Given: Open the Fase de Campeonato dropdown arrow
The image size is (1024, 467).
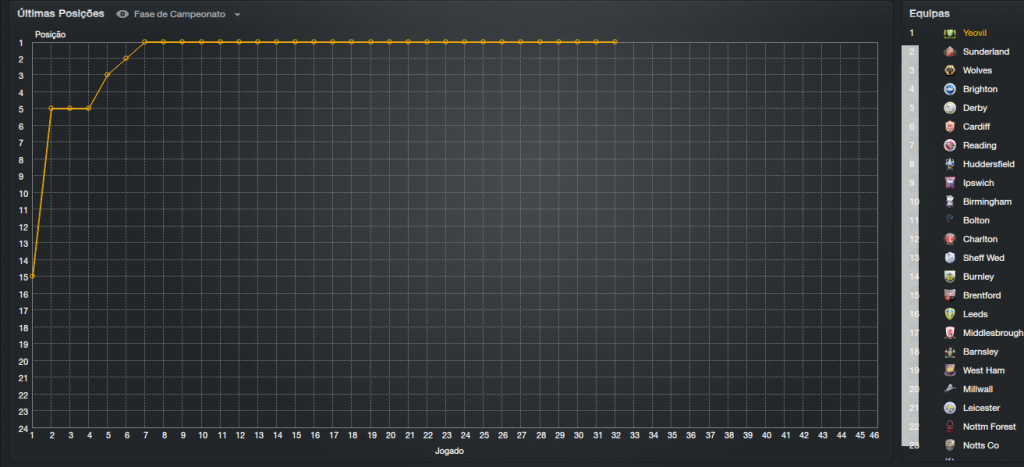Looking at the screenshot, I should pyautogui.click(x=237, y=16).
